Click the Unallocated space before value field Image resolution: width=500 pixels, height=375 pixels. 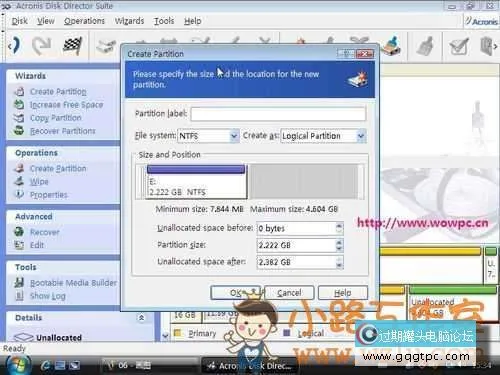(x=296, y=228)
